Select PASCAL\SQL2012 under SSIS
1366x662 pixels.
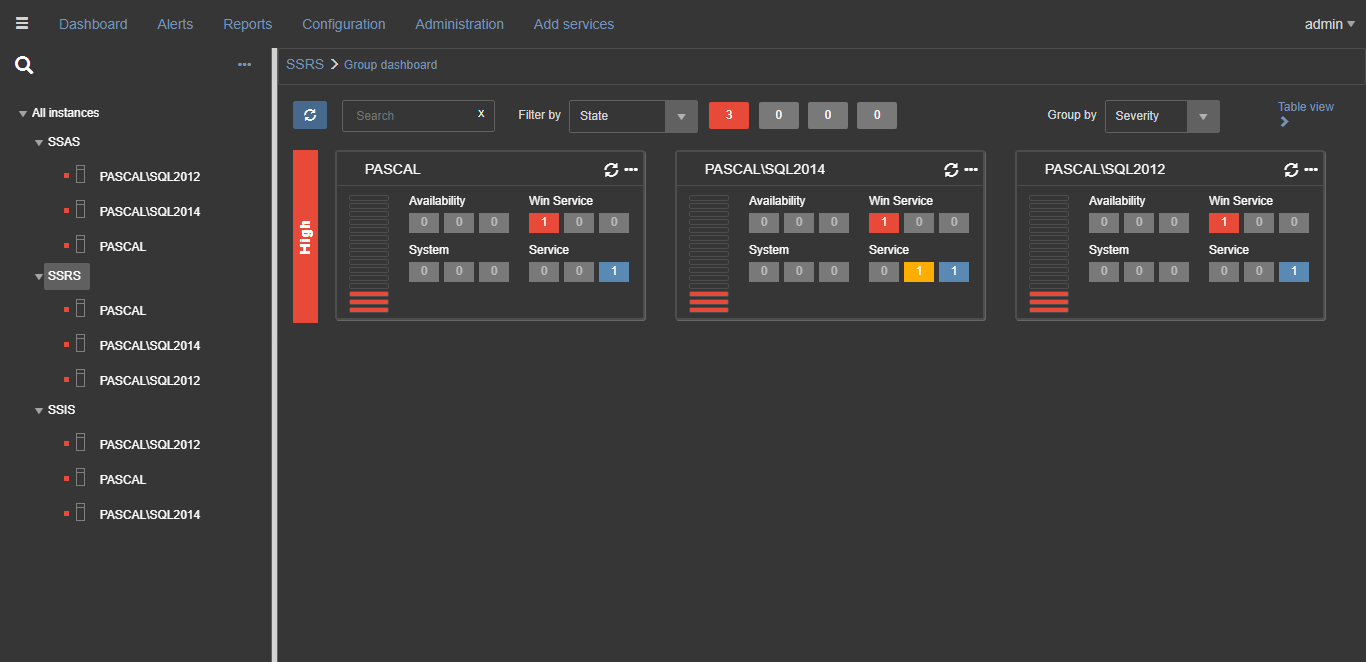(x=150, y=445)
